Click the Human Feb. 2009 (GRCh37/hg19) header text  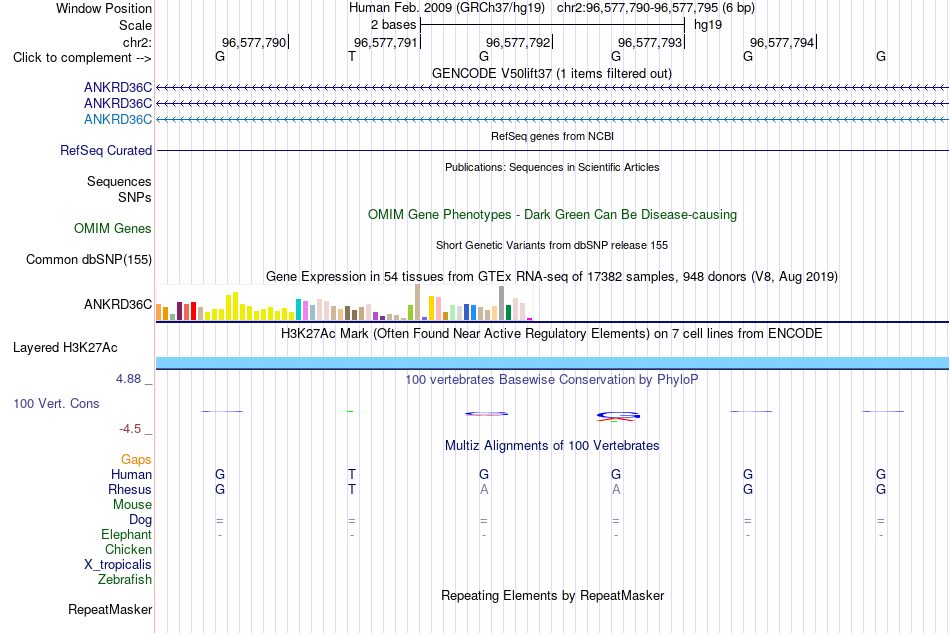pyautogui.click(x=447, y=8)
